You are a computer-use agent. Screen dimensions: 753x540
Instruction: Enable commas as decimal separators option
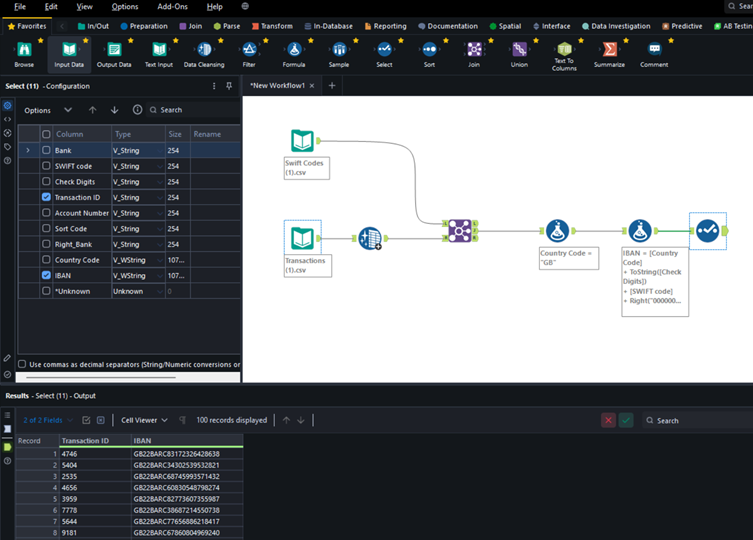[22, 364]
